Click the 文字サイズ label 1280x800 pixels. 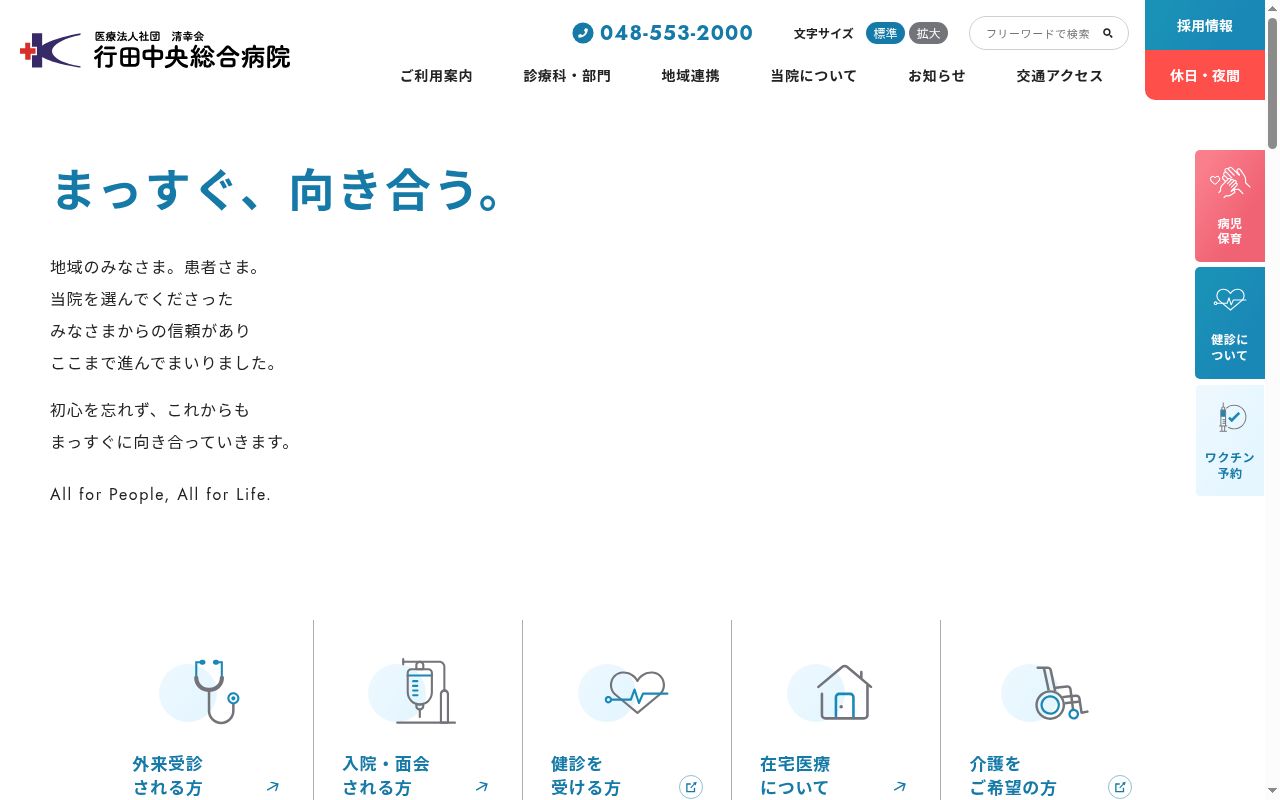[823, 34]
